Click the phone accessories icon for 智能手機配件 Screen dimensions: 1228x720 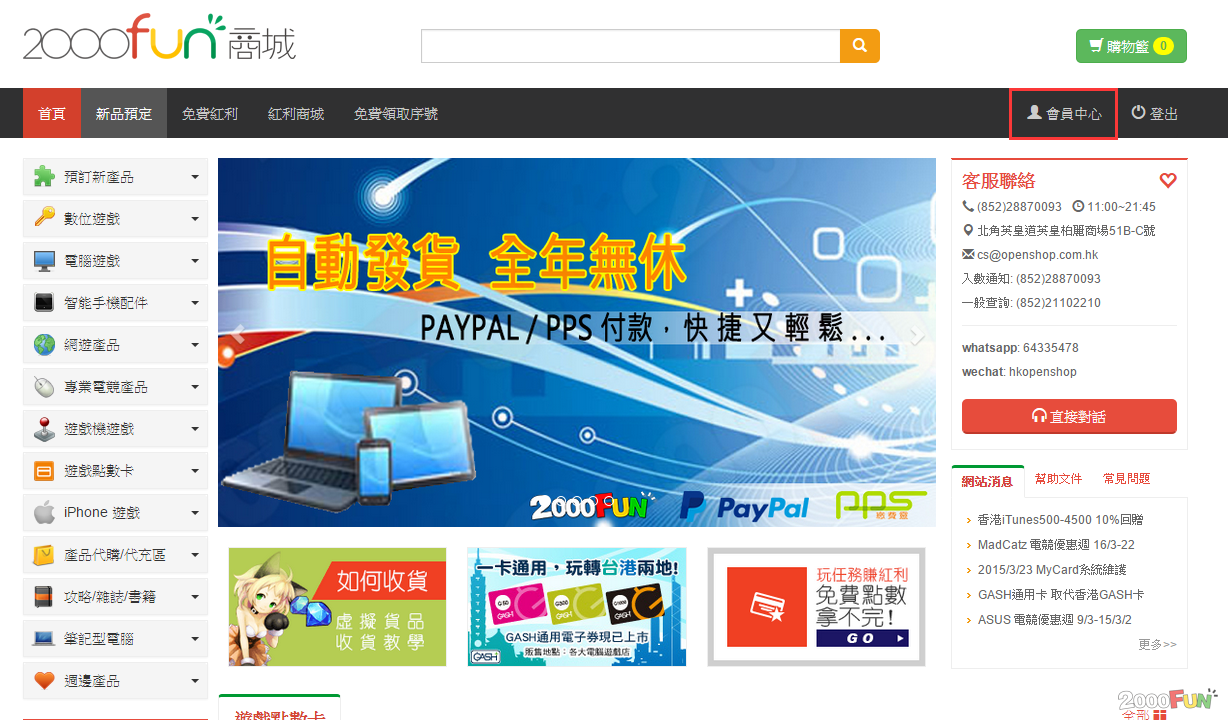click(x=44, y=303)
